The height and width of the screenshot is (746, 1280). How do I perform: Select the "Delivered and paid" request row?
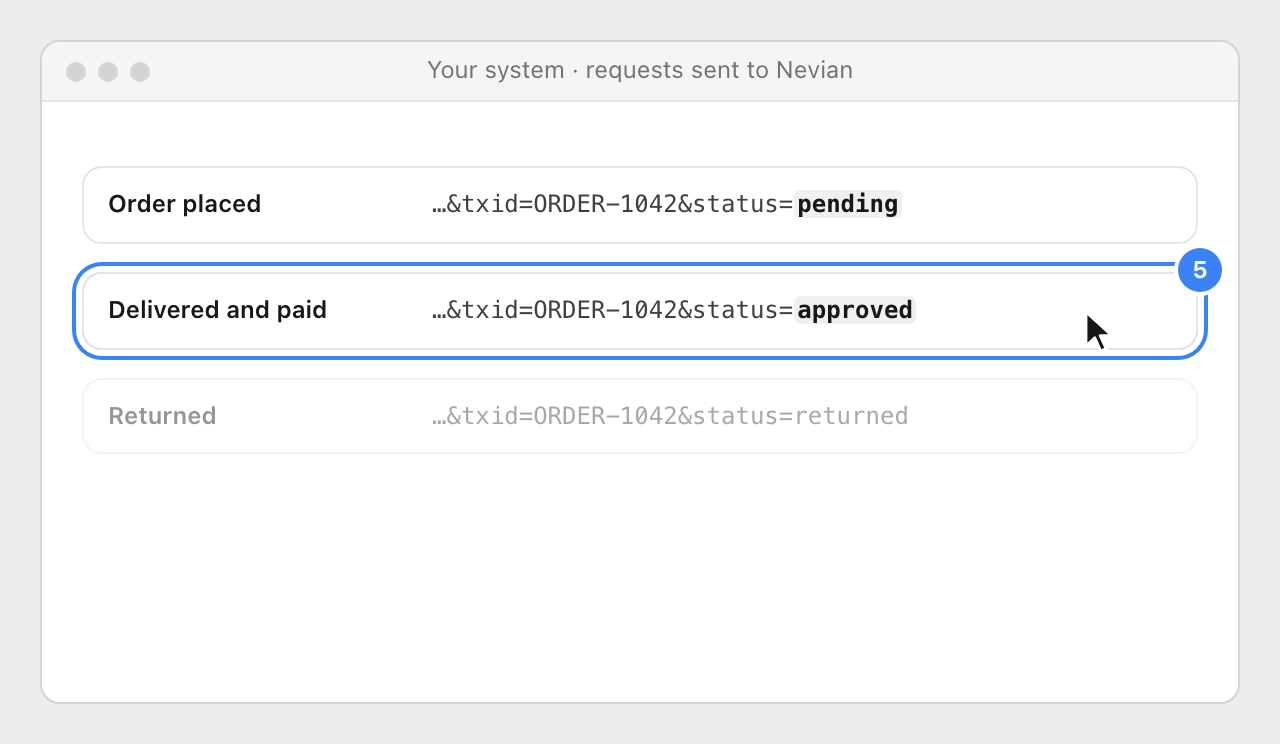tap(640, 311)
